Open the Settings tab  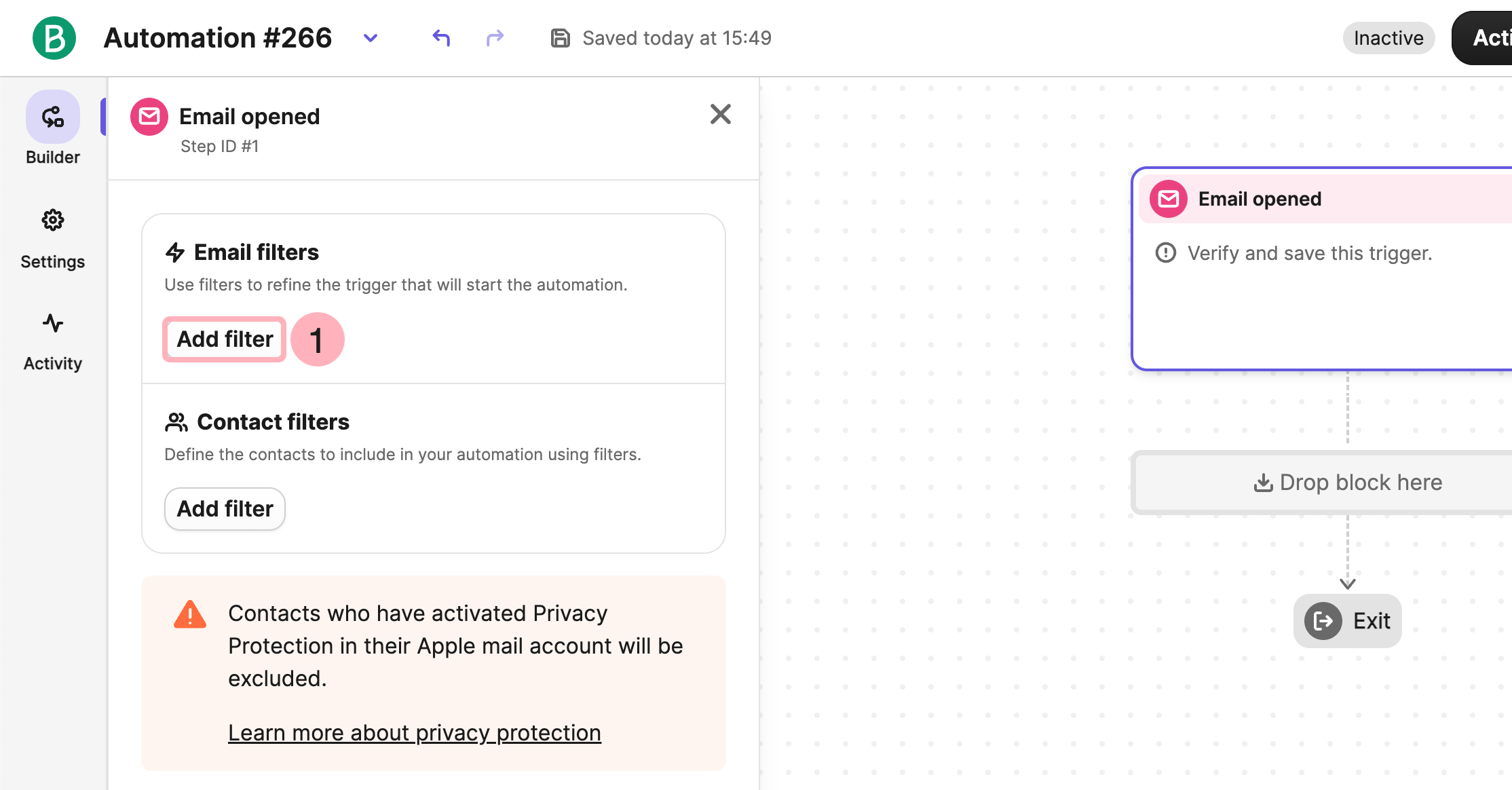53,238
